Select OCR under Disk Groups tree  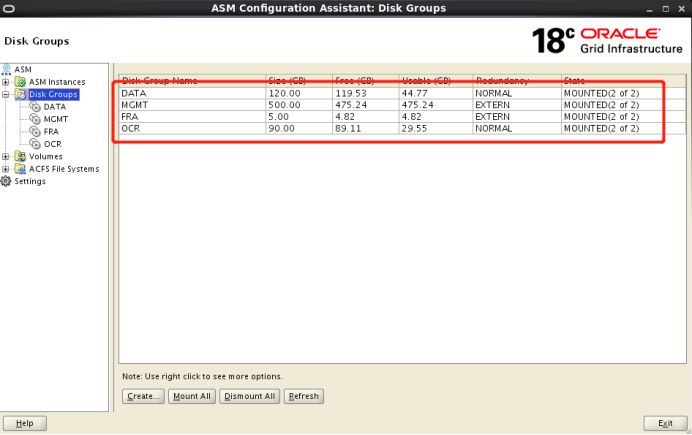click(x=53, y=144)
